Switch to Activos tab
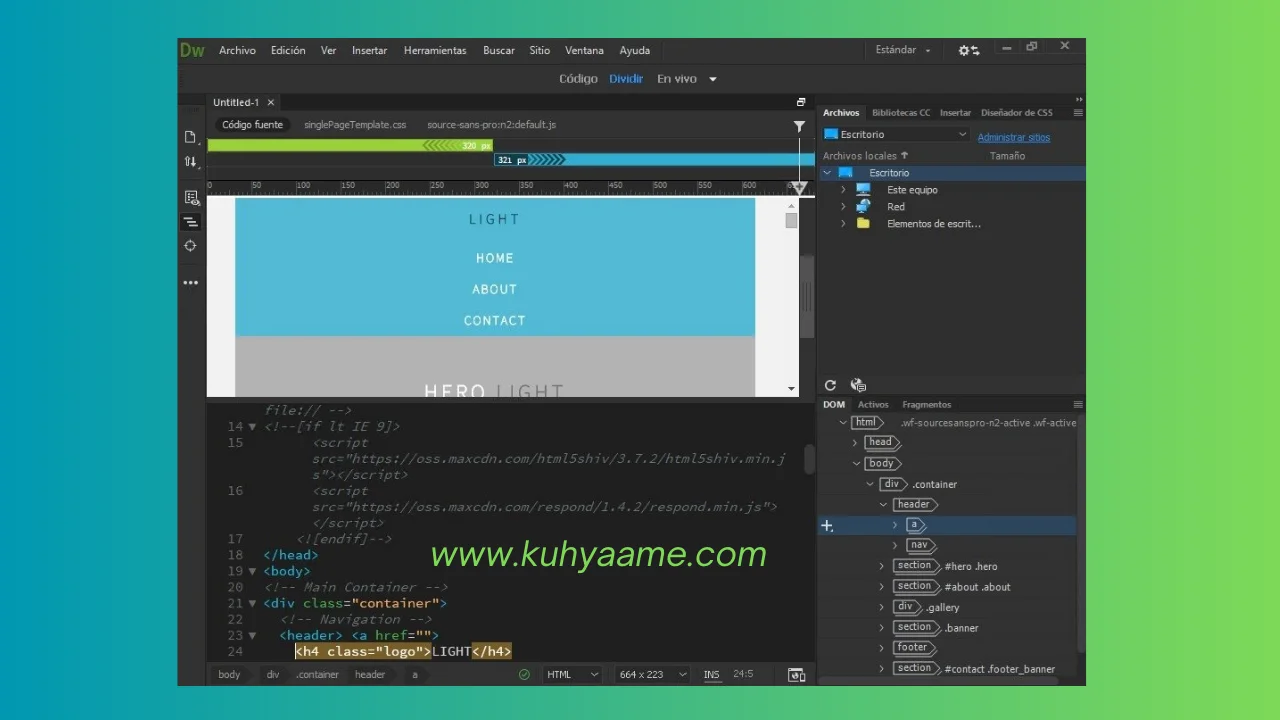1280x720 pixels. click(x=873, y=405)
